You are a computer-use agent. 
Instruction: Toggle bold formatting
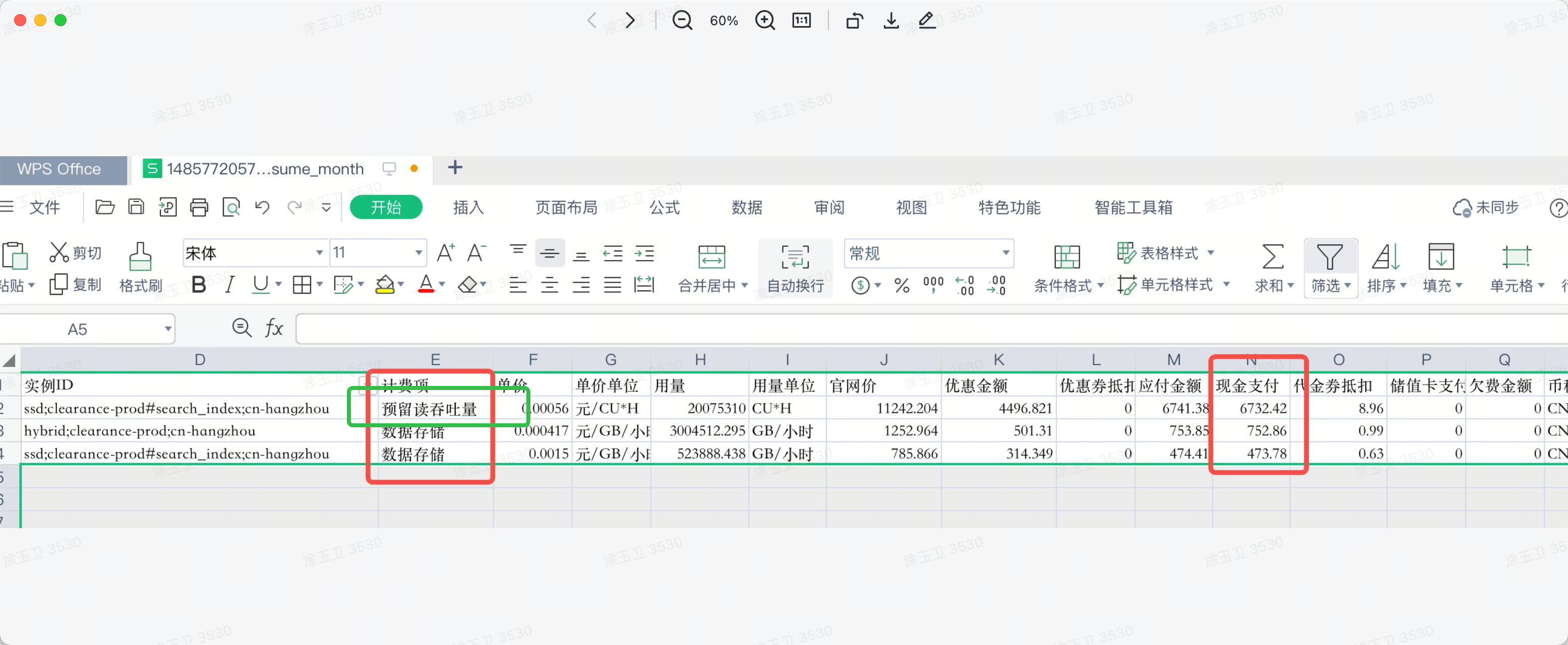199,285
